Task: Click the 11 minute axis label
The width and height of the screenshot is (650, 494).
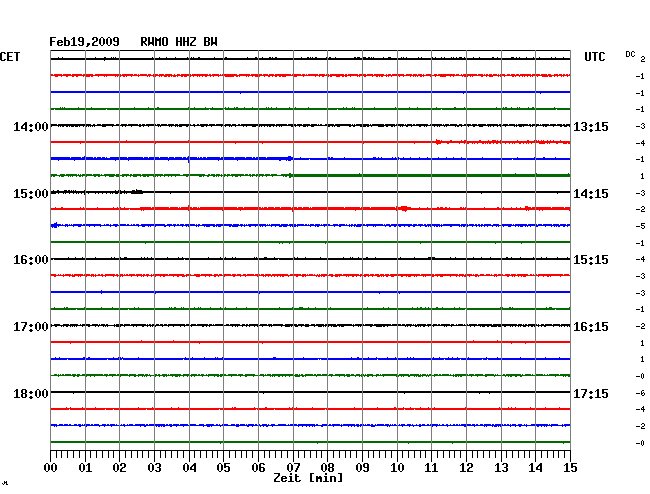Action: 431,467
